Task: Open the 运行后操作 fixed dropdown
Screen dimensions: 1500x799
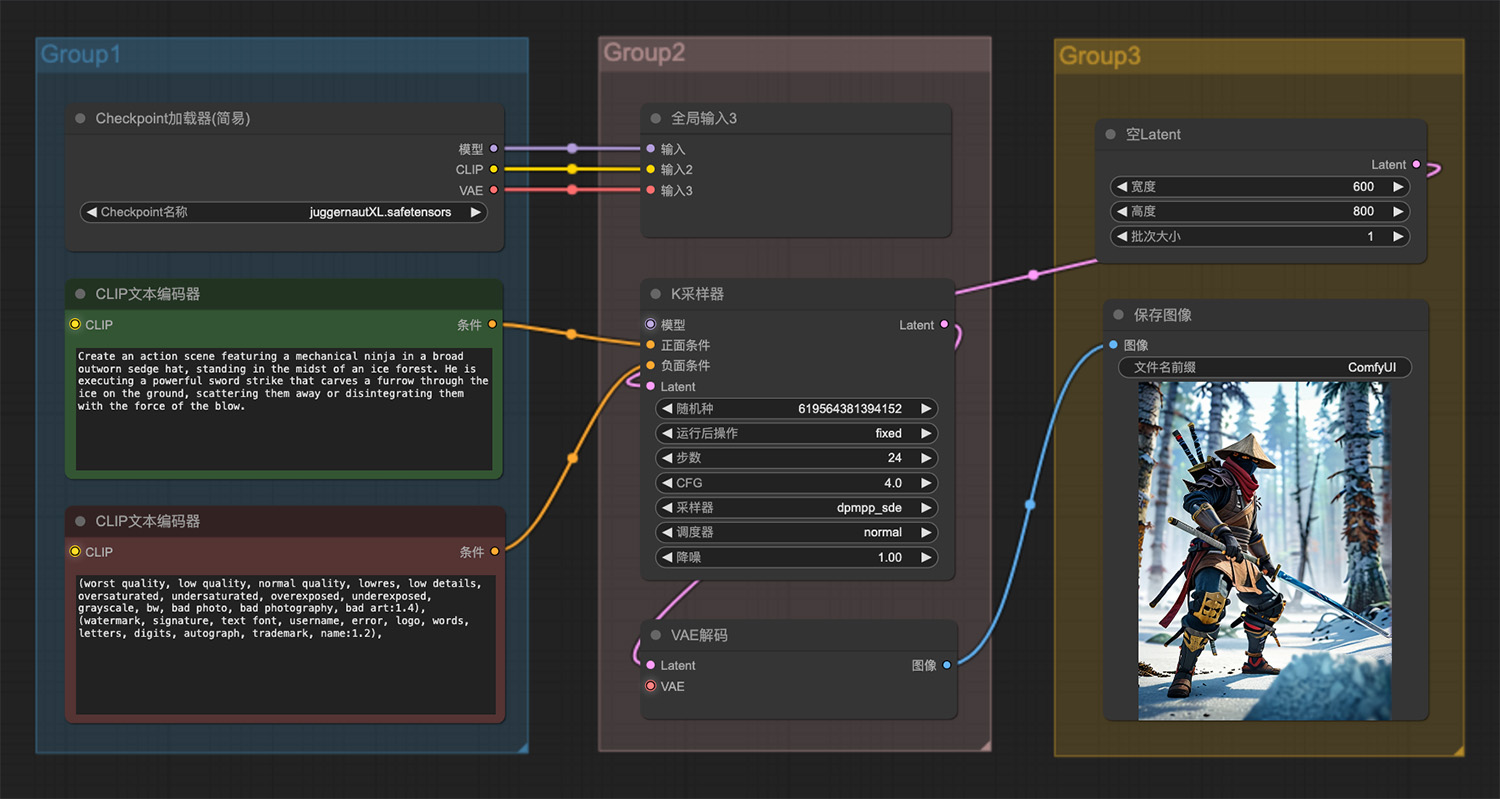Action: (797, 433)
